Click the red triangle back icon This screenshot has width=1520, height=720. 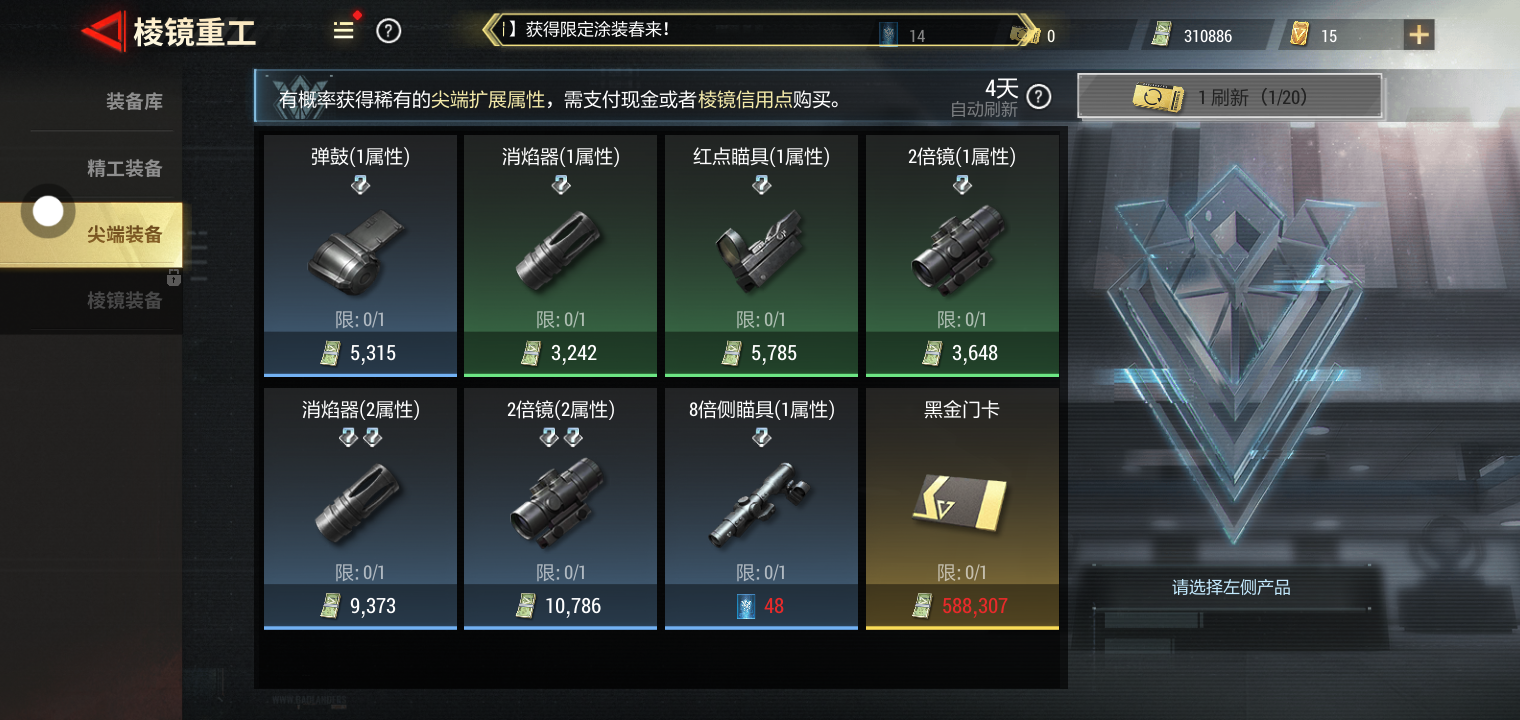(x=103, y=32)
